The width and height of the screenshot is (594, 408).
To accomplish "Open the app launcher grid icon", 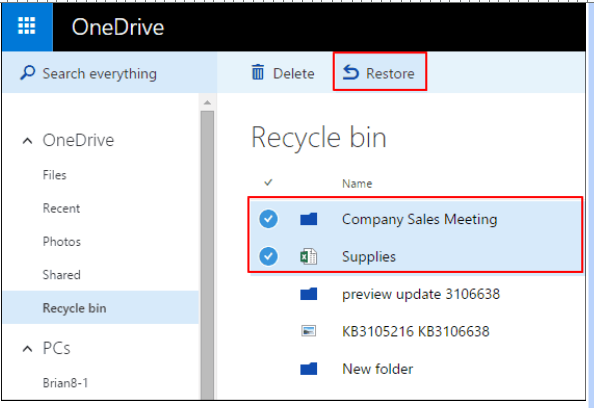I will point(27,26).
